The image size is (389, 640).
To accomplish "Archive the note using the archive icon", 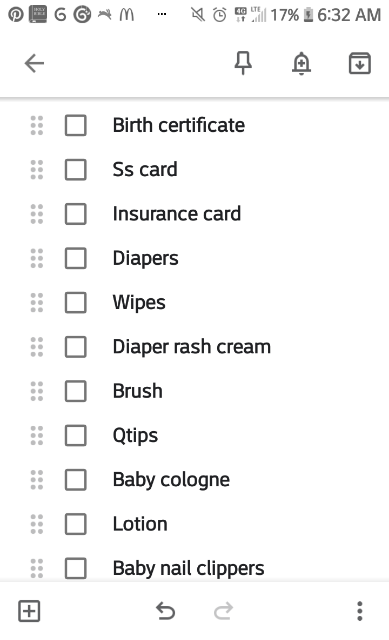I will click(x=360, y=63).
